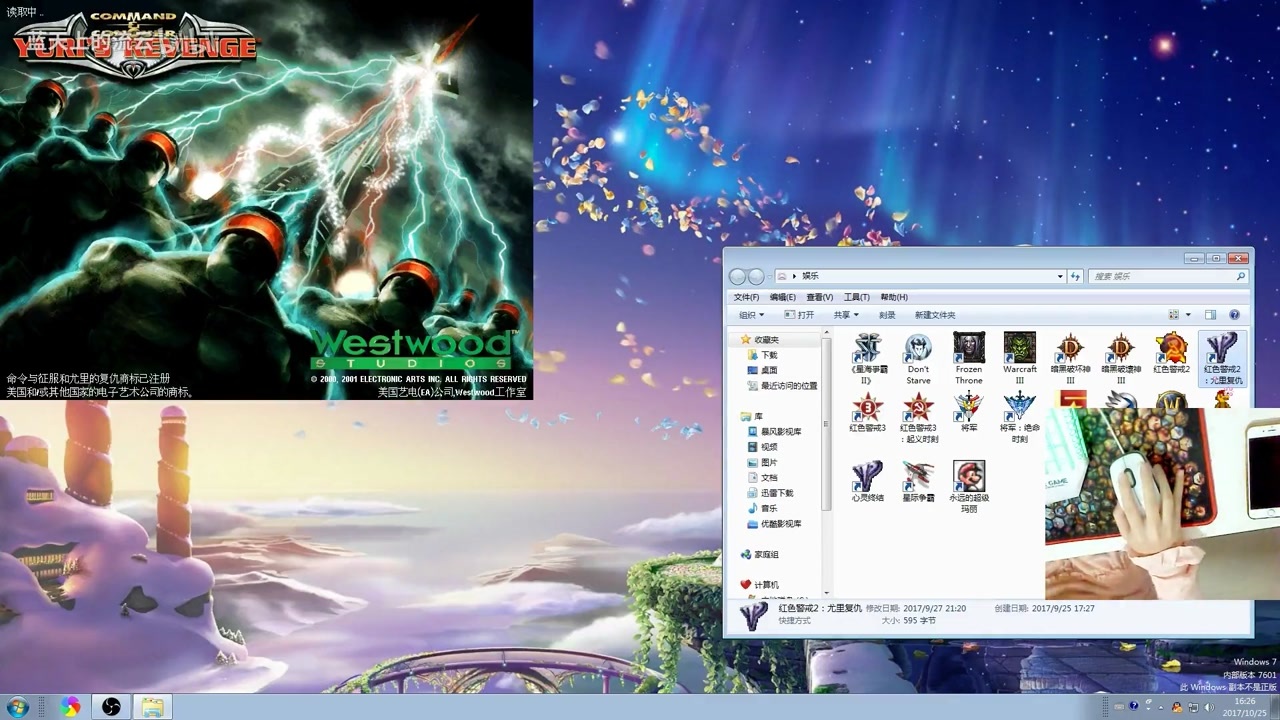Select the 暗黑破壞神III shortcut icon
The height and width of the screenshot is (720, 1280).
point(1121,358)
